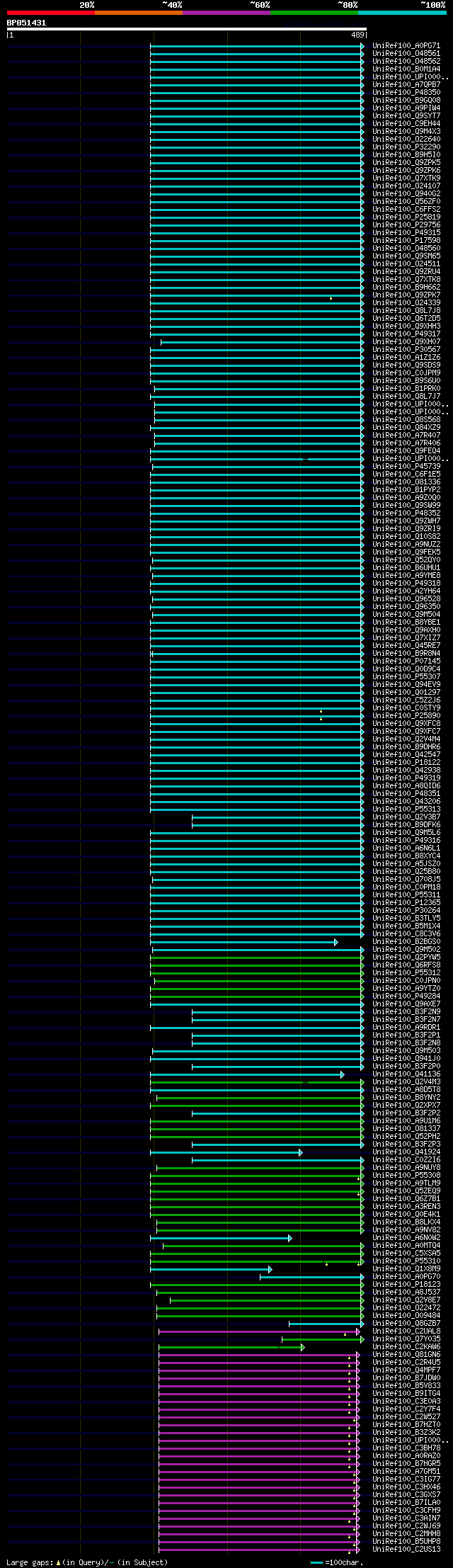The image size is (453, 1568).
Task: Select the UniRef100_B7JDW0 label
Action: tap(406, 1378)
